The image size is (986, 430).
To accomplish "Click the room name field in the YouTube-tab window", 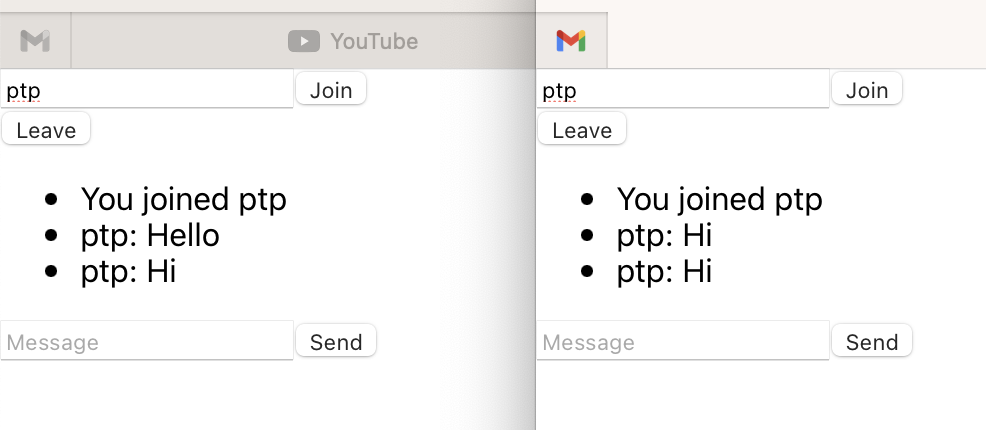I will pyautogui.click(x=147, y=90).
